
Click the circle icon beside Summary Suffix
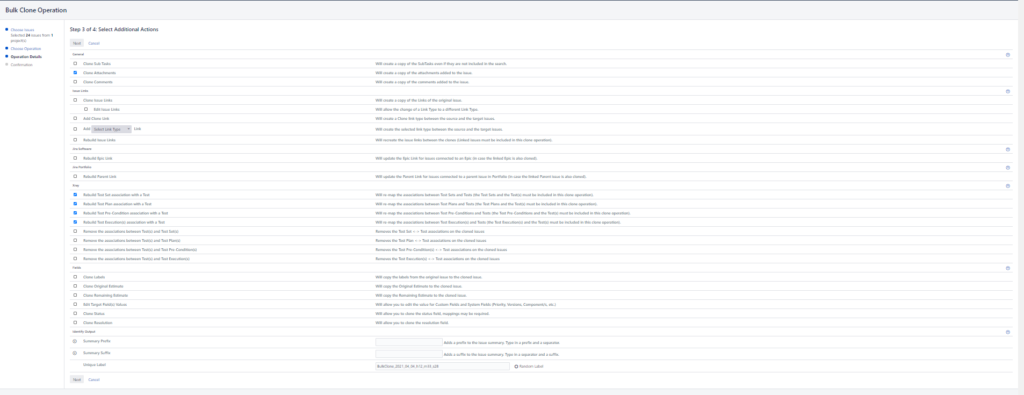tap(75, 354)
